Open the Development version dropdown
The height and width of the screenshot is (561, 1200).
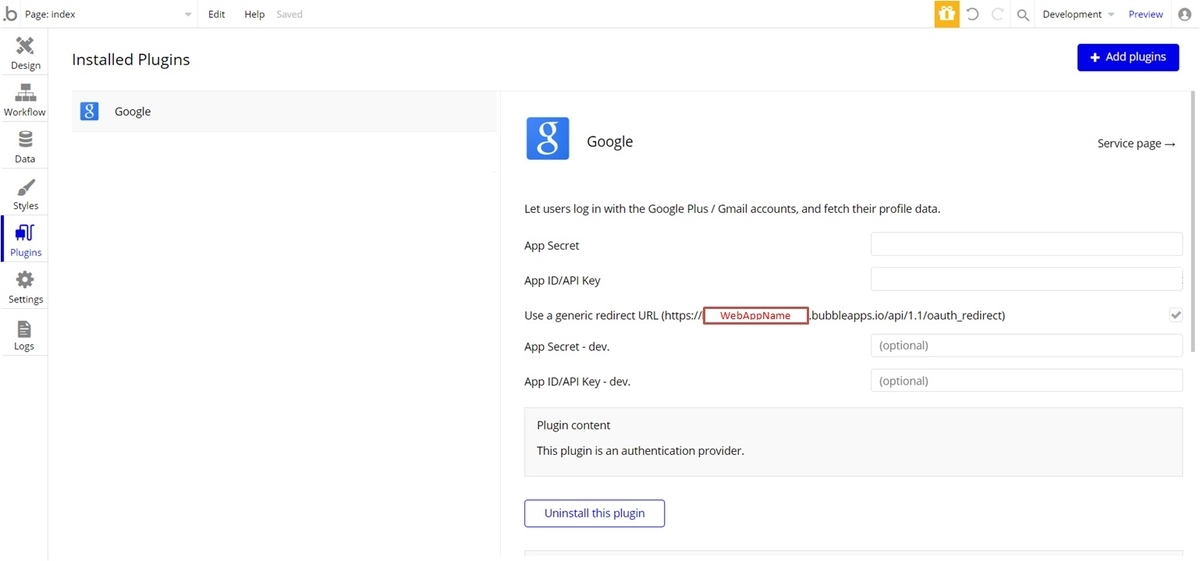pos(1078,14)
